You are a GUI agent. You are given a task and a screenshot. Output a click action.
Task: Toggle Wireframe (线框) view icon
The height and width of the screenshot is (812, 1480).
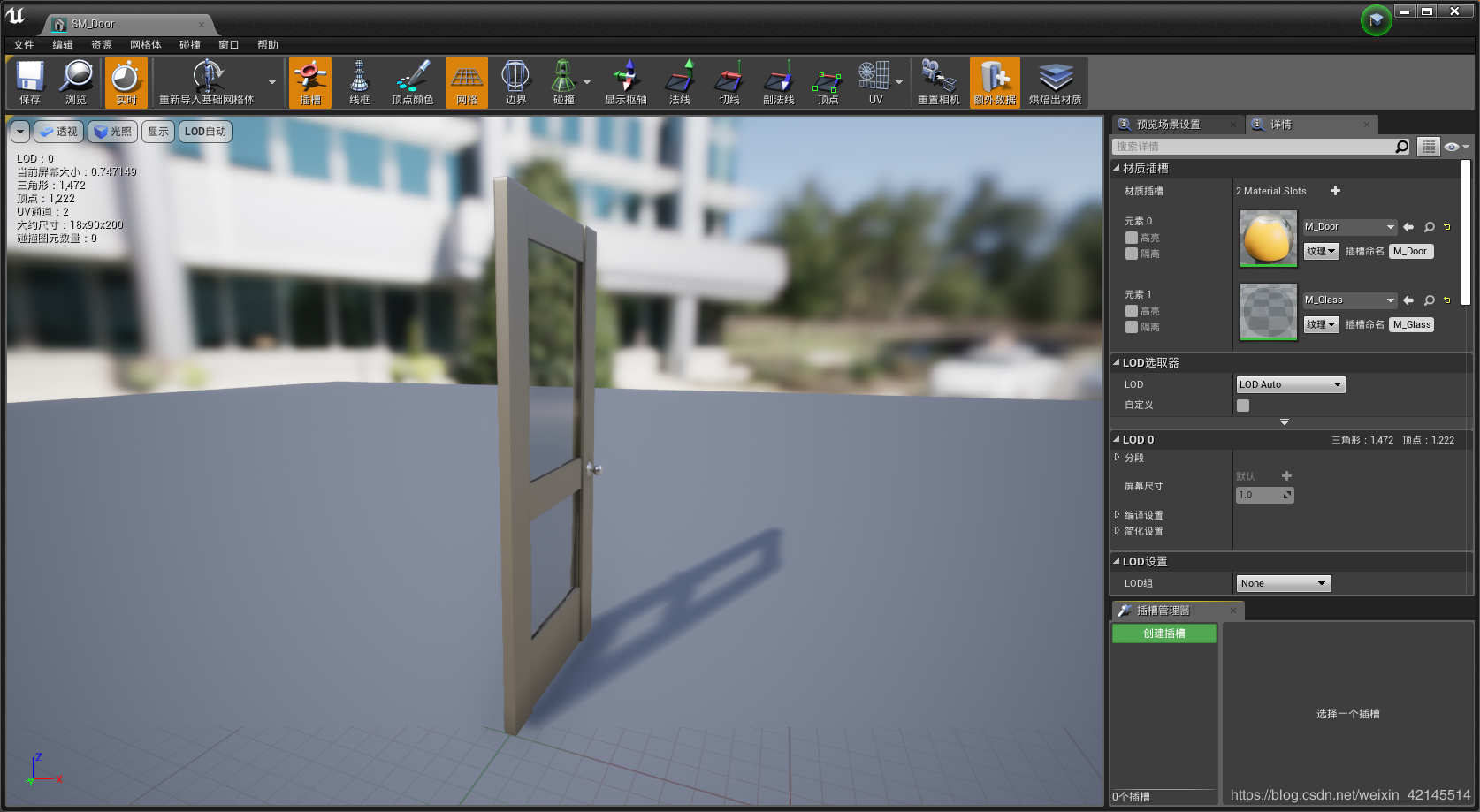tap(359, 83)
